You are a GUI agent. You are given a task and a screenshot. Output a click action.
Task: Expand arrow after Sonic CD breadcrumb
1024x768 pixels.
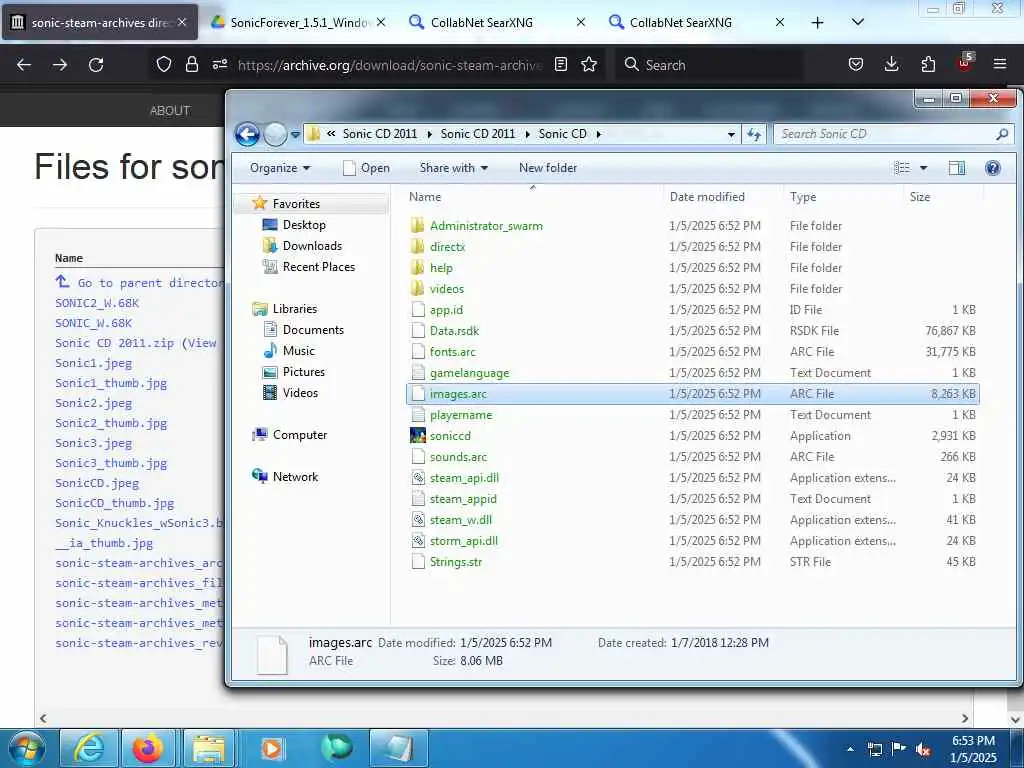tap(598, 134)
